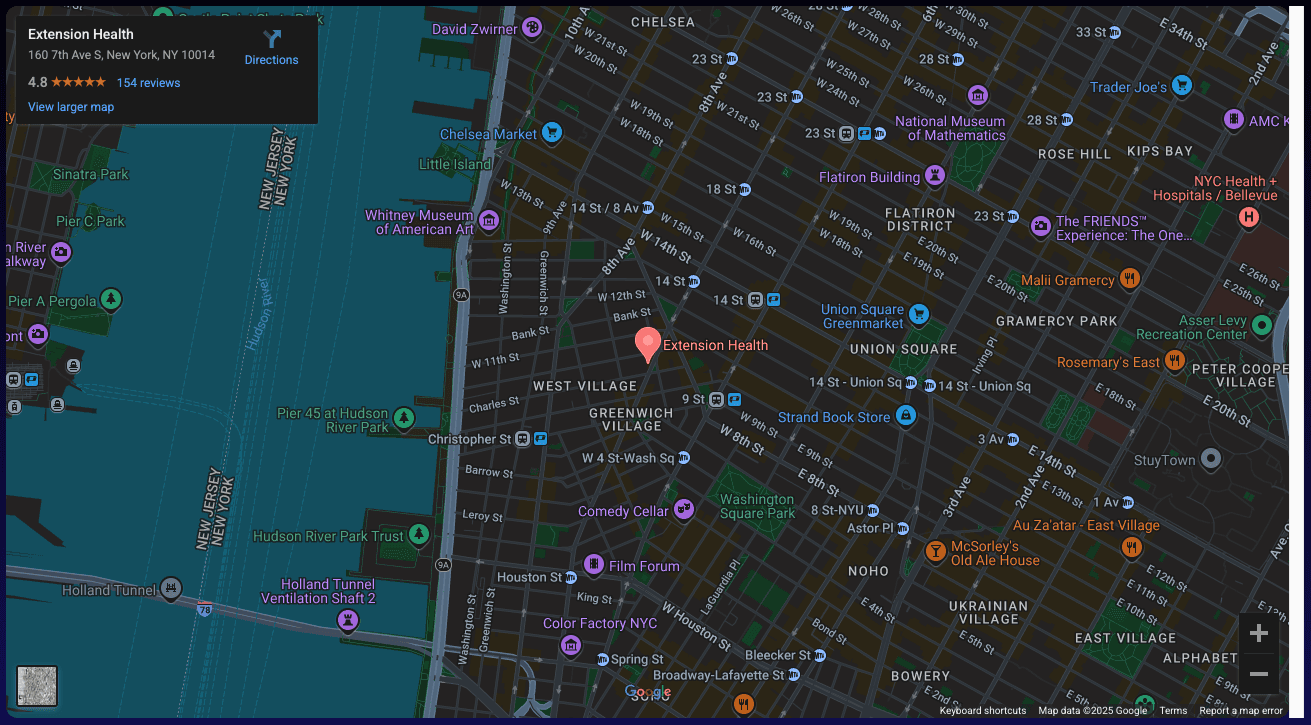This screenshot has height=725, width=1311.
Task: Select the Pier A Pergola park icon
Action: (111, 299)
